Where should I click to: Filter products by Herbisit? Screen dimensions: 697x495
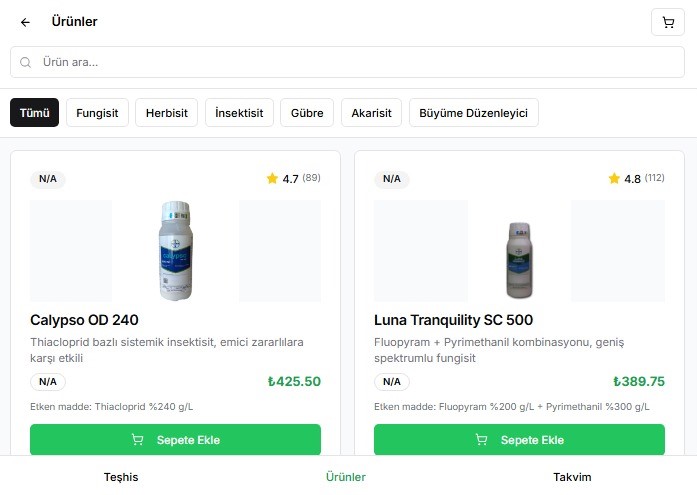tap(167, 113)
